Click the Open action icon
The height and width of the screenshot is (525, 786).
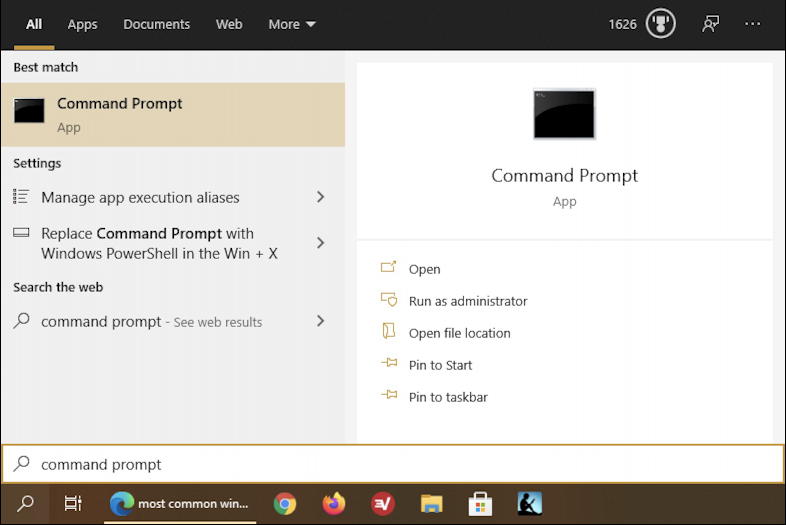388,267
